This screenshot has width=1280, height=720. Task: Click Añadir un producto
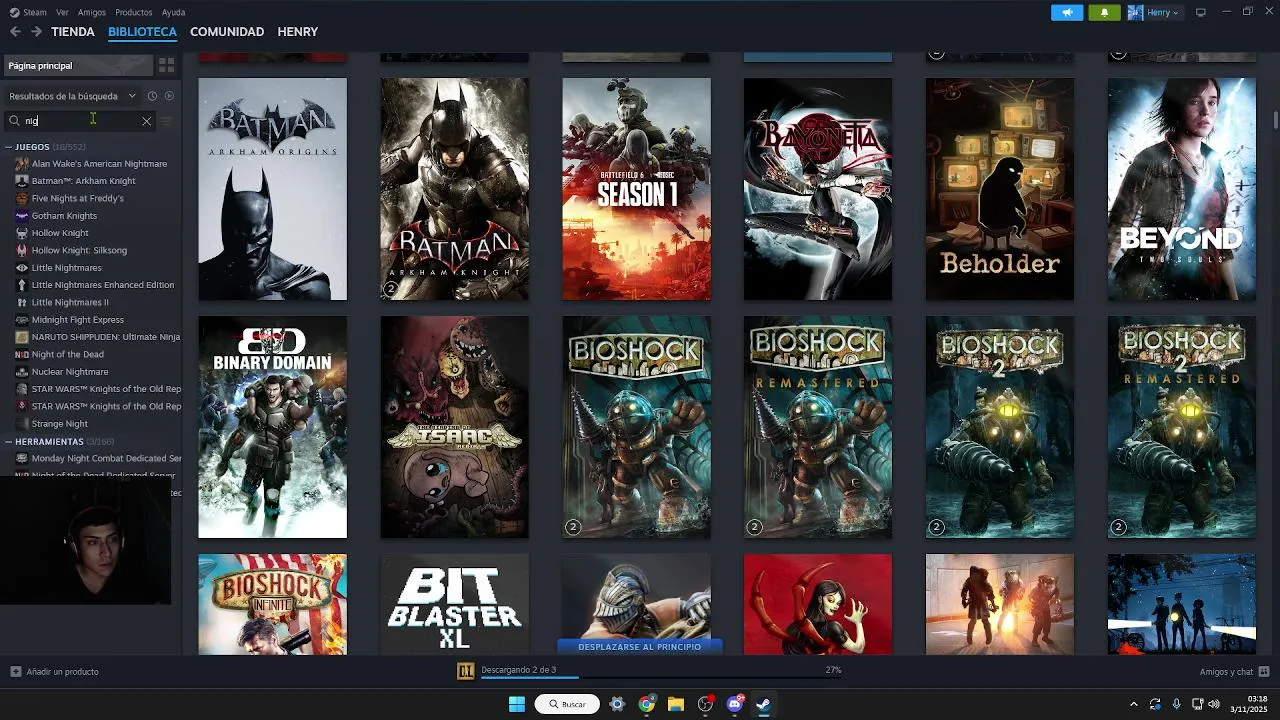pyautogui.click(x=62, y=671)
